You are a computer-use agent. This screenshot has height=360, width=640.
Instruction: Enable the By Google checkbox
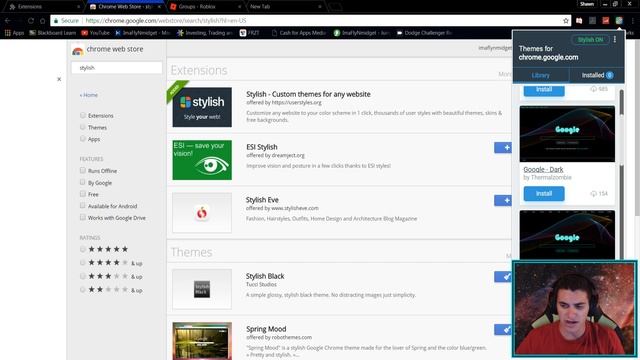click(x=83, y=182)
